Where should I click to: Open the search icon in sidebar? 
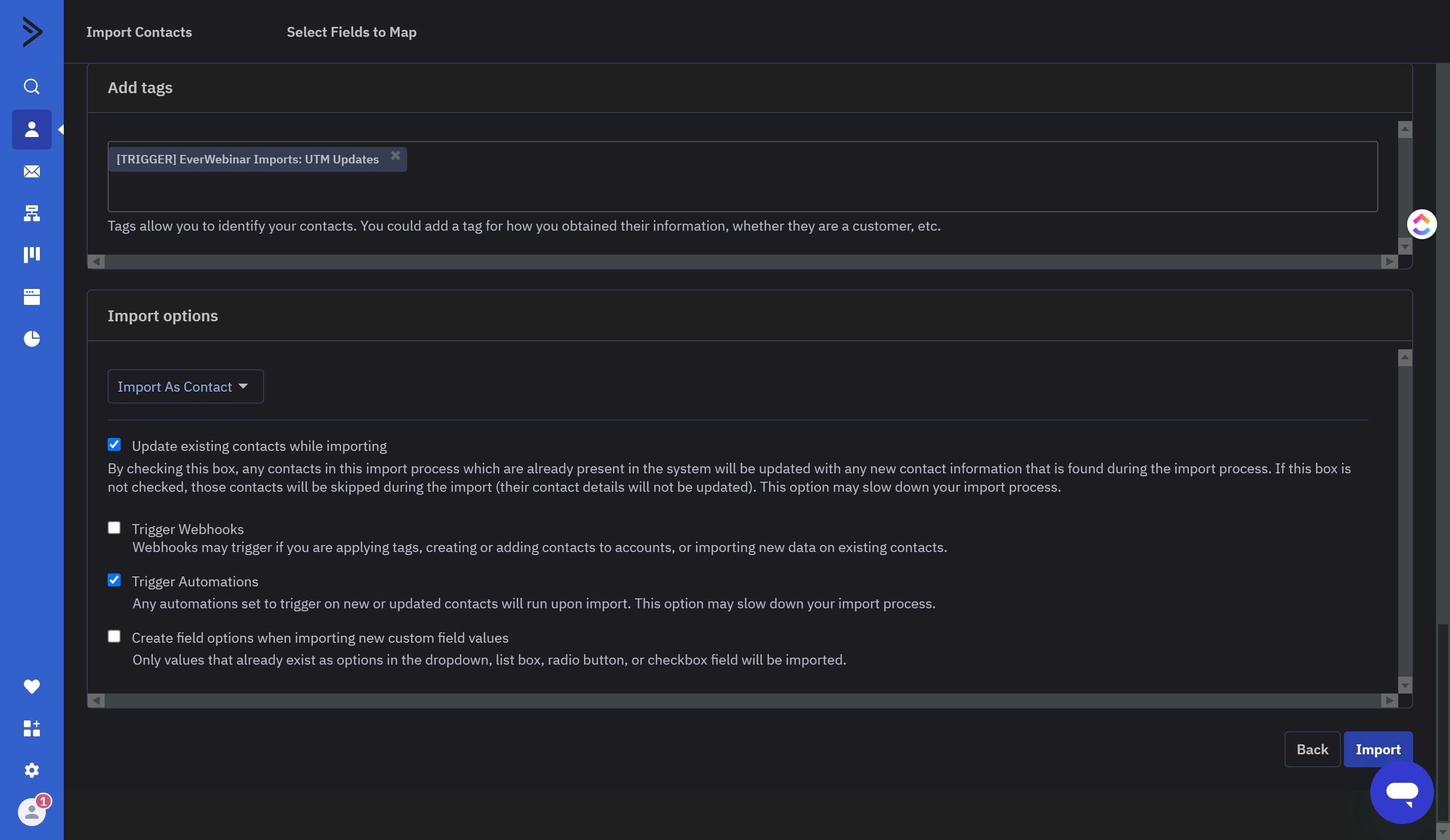32,86
